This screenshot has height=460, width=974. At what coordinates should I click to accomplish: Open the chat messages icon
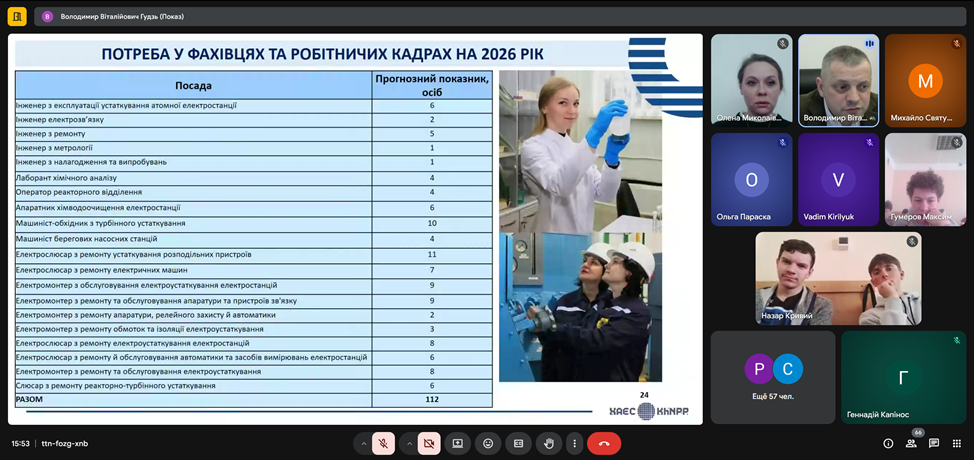(x=933, y=443)
